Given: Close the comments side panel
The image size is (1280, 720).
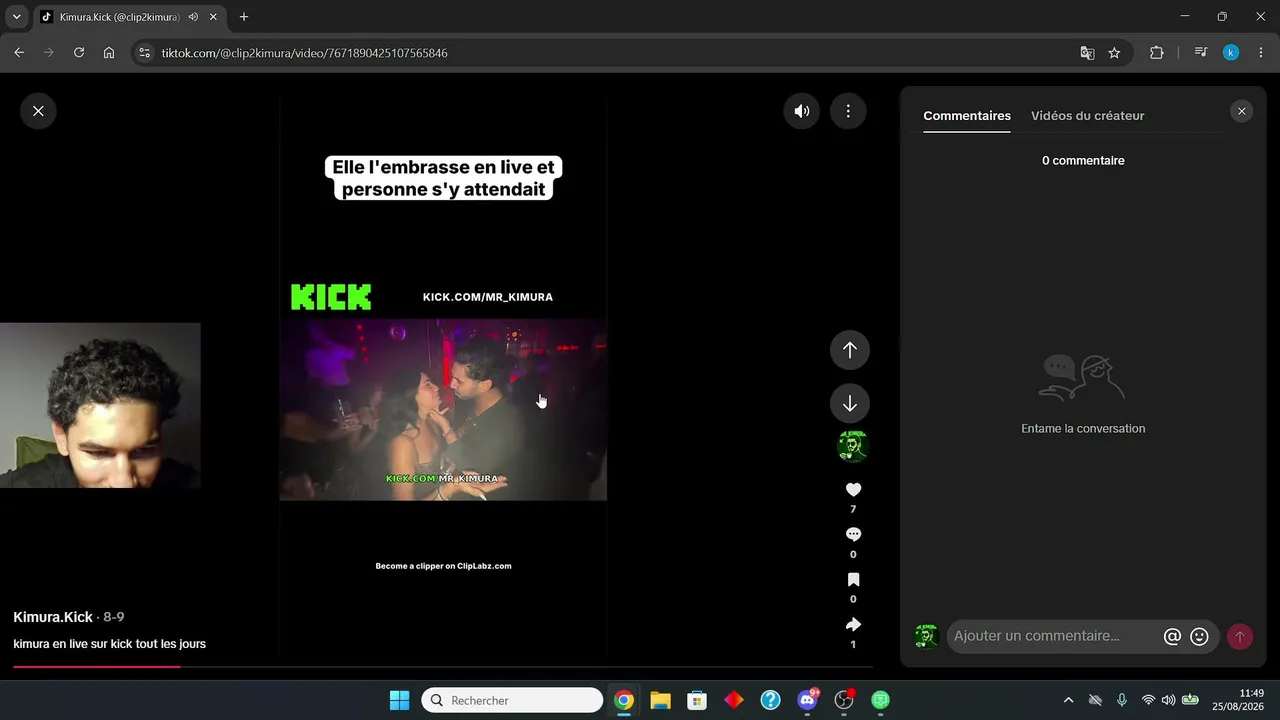Looking at the screenshot, I should pyautogui.click(x=1242, y=111).
